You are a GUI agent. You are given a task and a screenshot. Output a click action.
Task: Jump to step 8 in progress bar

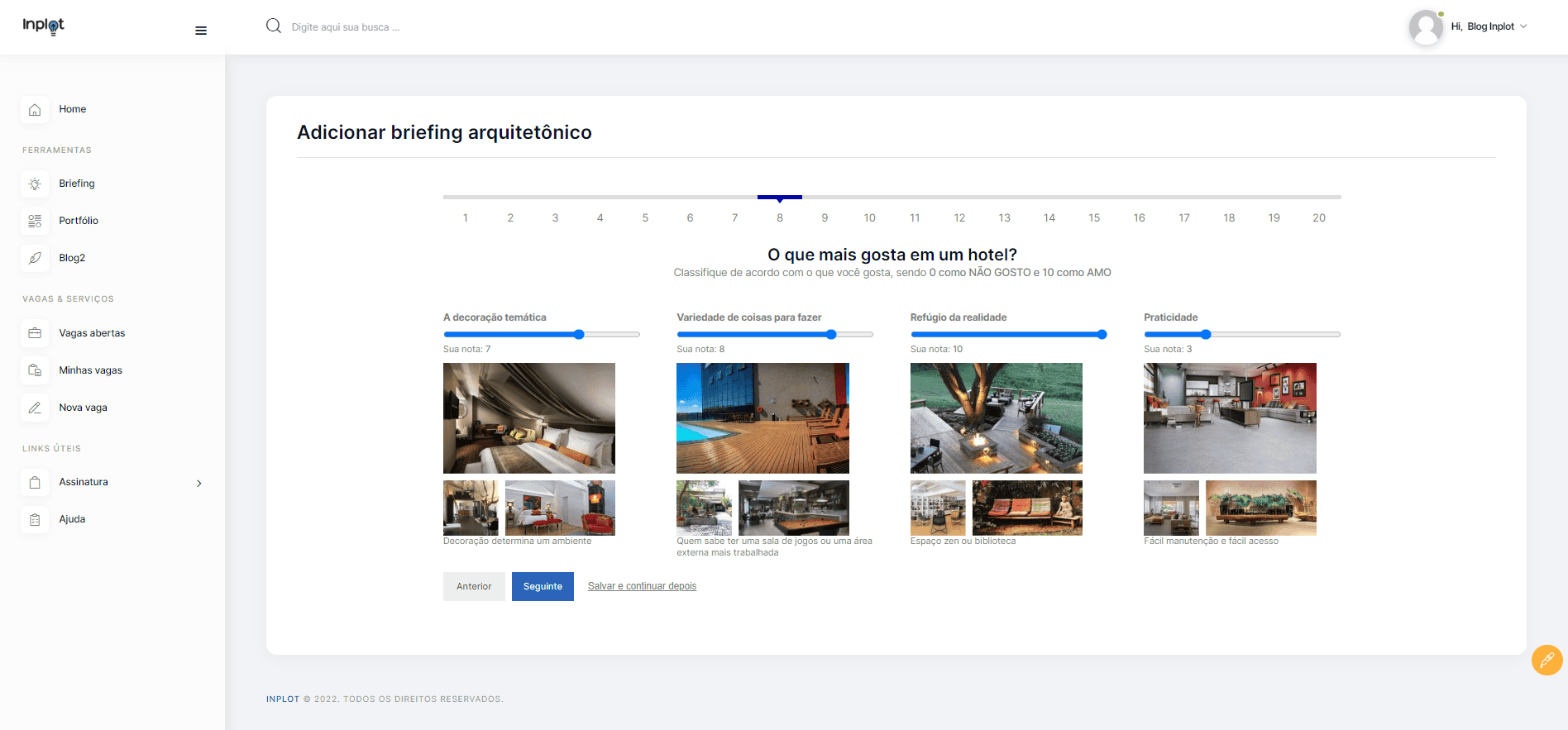click(780, 218)
